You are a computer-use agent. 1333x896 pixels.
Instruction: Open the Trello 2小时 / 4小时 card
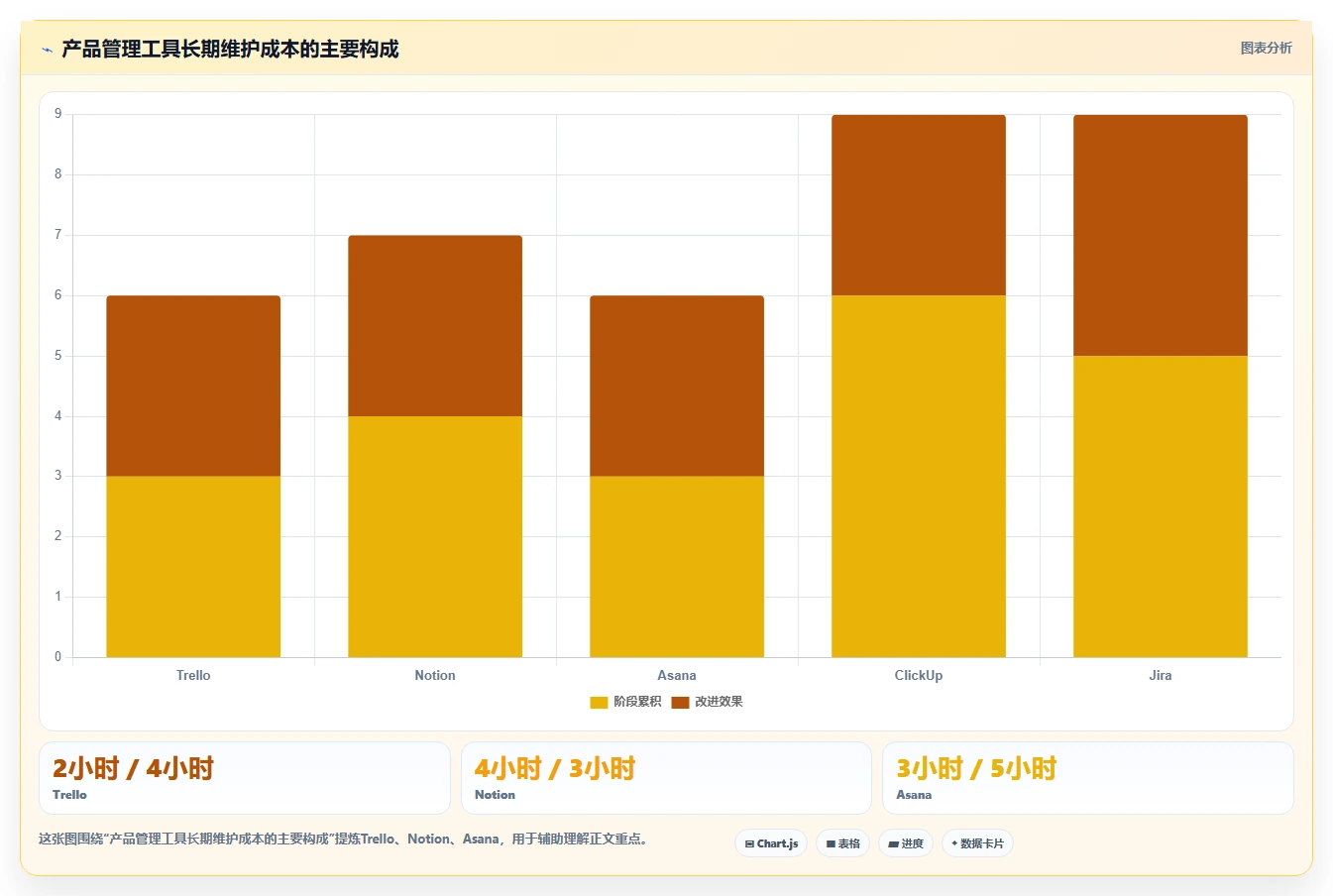[245, 778]
